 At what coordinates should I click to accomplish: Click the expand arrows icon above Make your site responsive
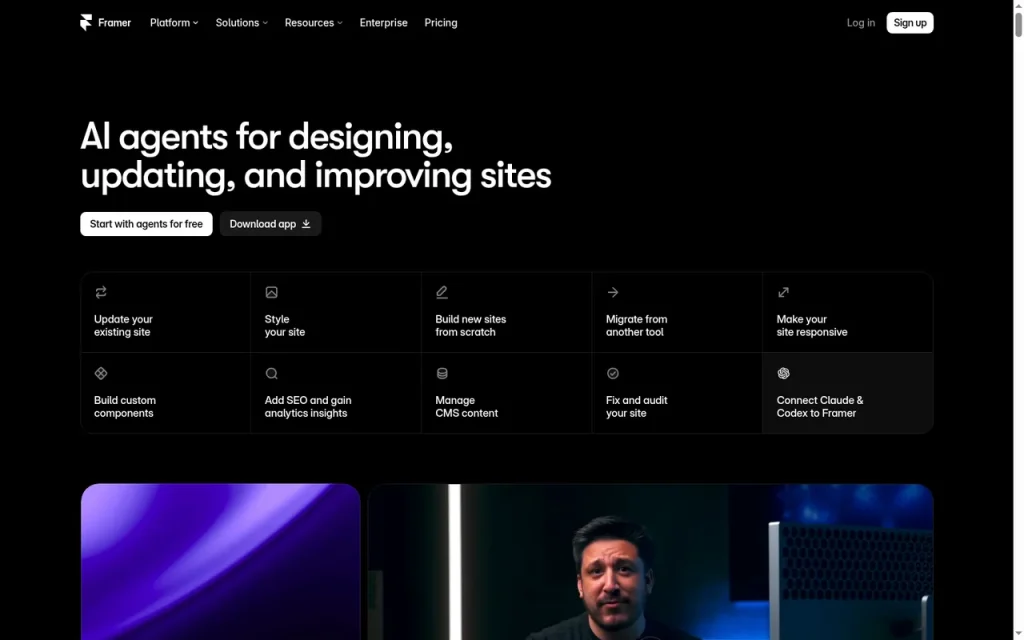point(784,292)
